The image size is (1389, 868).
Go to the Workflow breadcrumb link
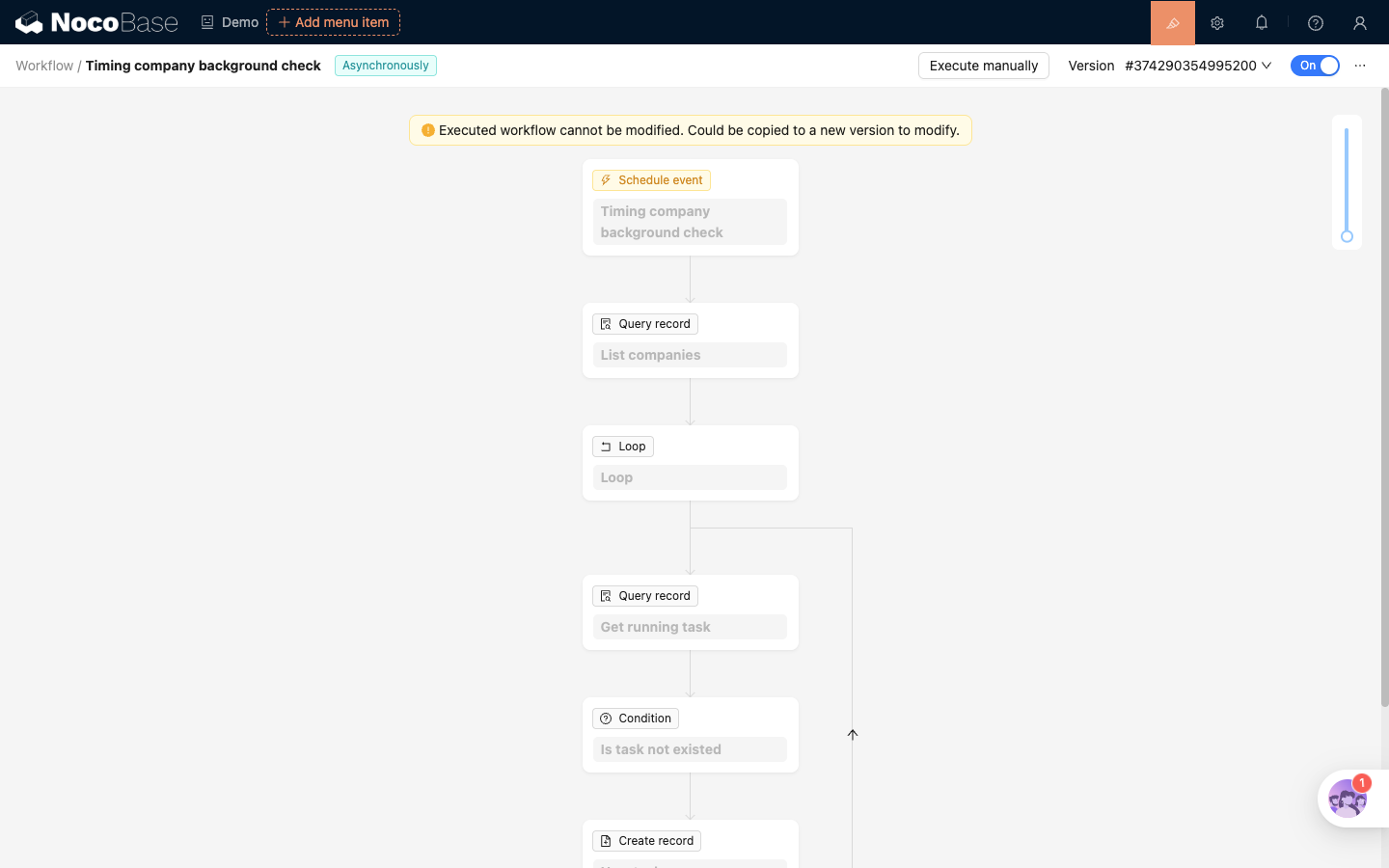coord(44,66)
